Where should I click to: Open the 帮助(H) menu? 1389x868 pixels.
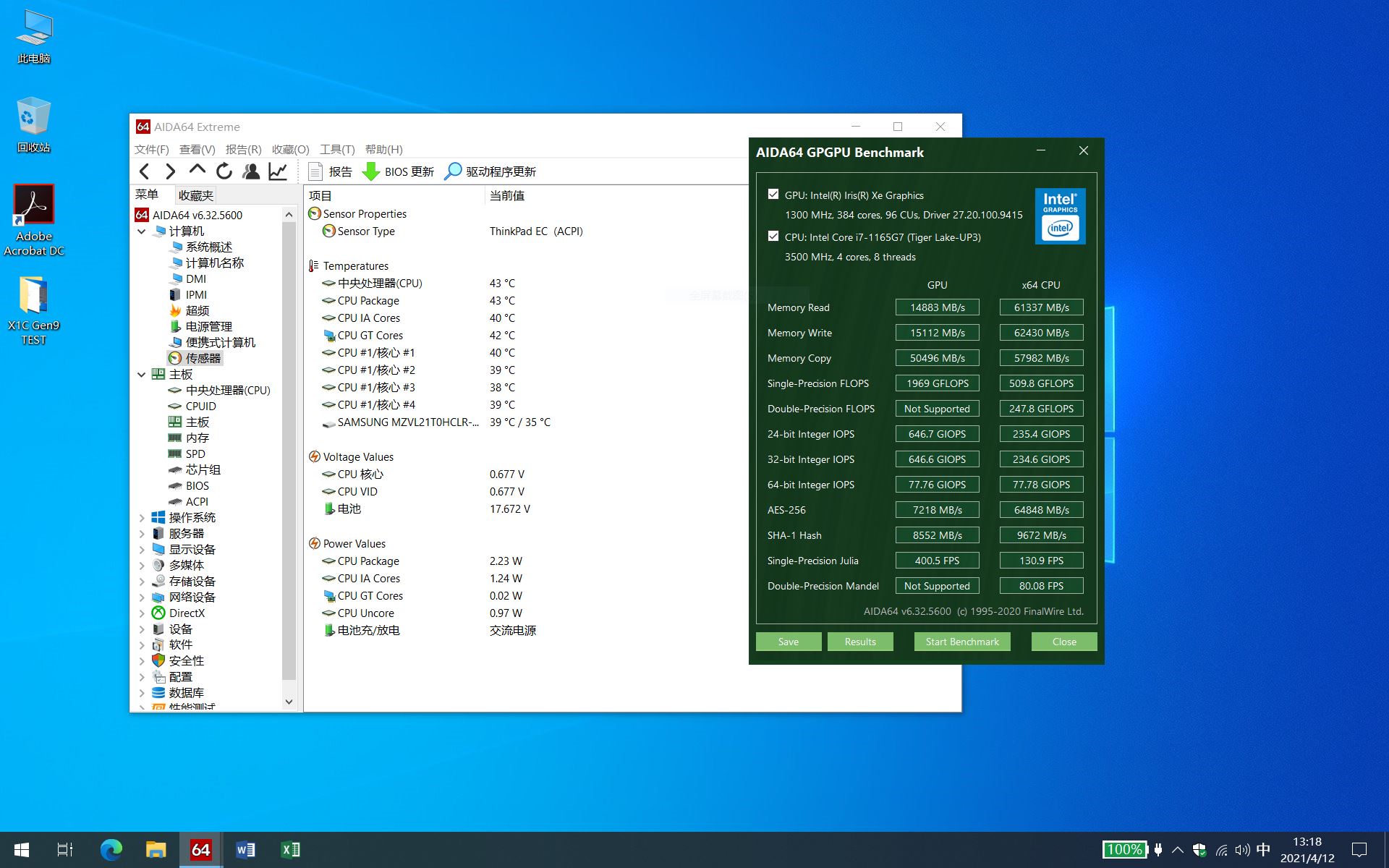[383, 149]
